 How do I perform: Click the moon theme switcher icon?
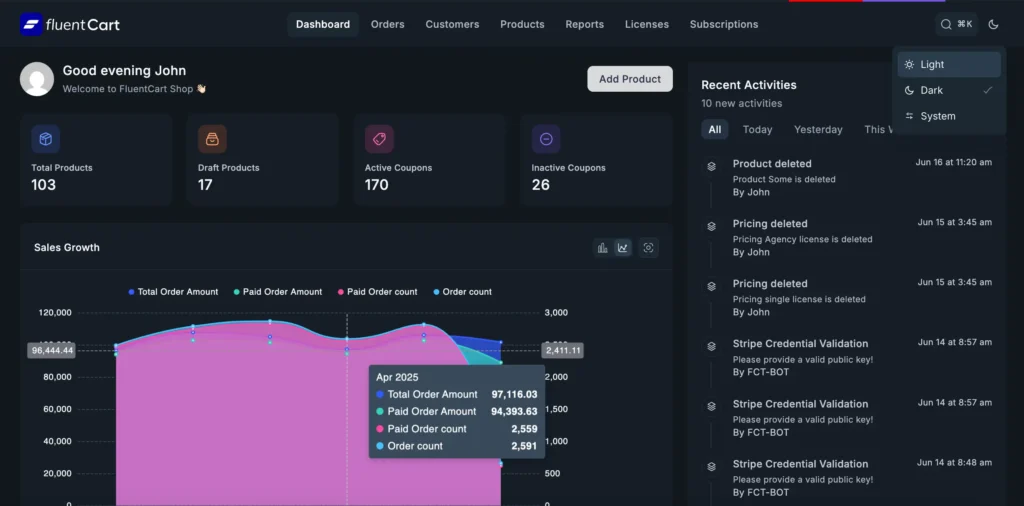tap(993, 24)
